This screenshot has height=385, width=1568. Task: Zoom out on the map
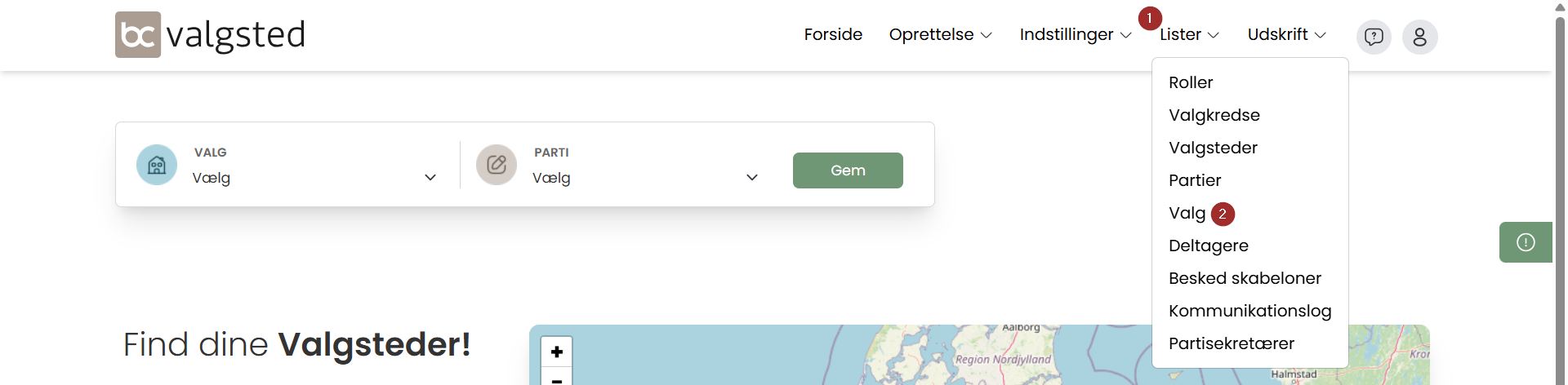556,378
